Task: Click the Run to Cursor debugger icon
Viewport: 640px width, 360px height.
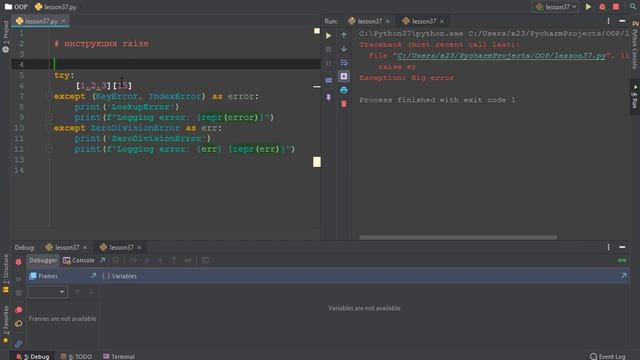Action: click(x=188, y=260)
